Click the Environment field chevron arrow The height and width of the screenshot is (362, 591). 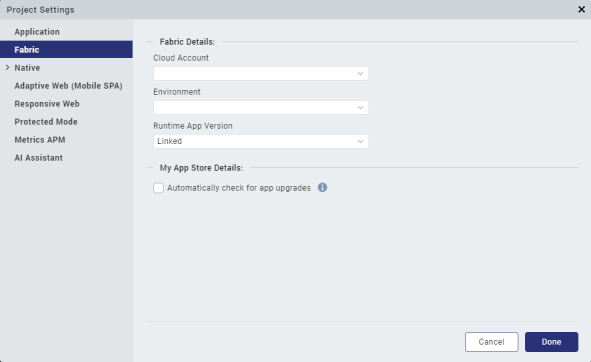coord(360,107)
